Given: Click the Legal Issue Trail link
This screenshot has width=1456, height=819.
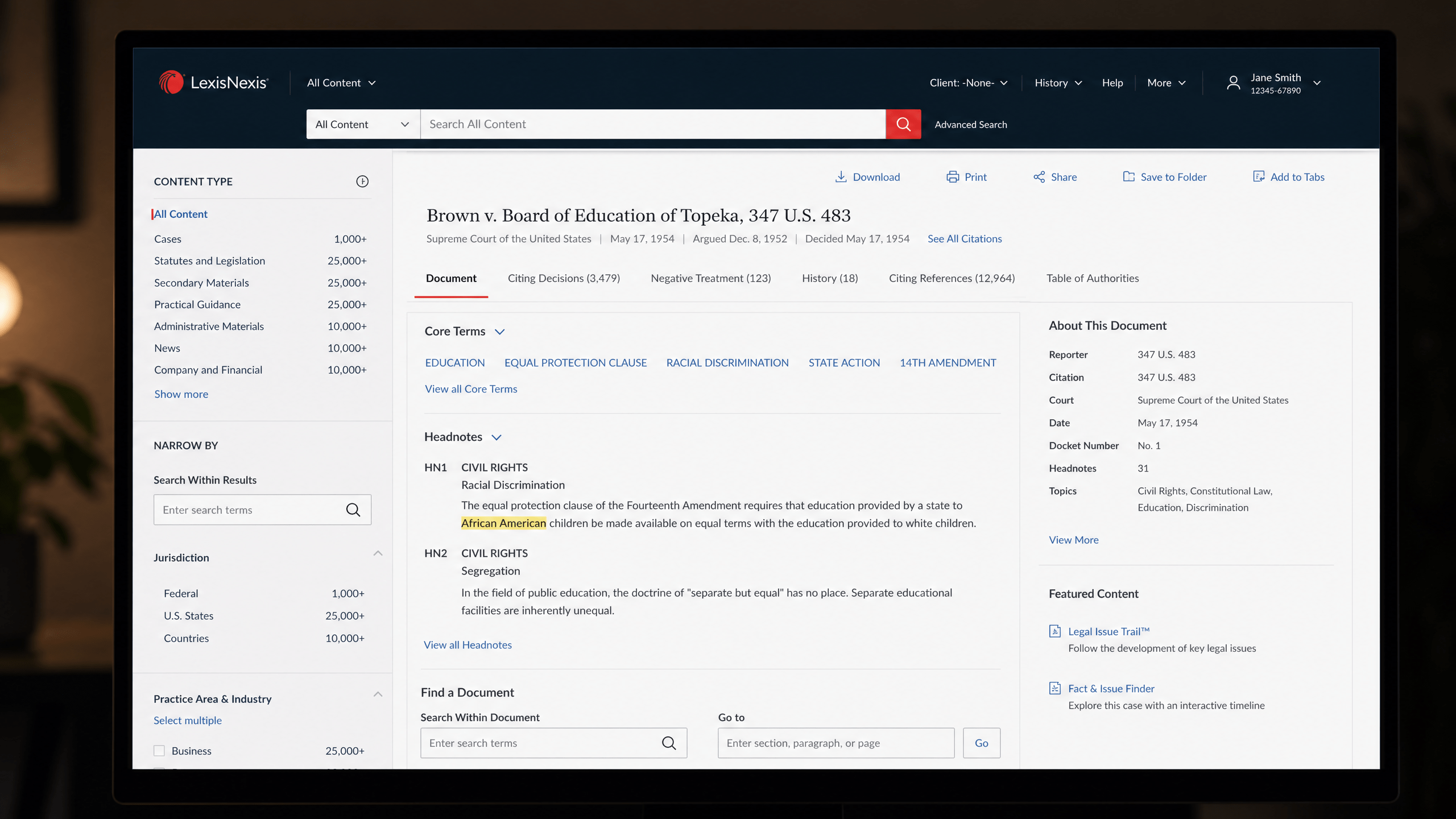Looking at the screenshot, I should coord(1109,631).
